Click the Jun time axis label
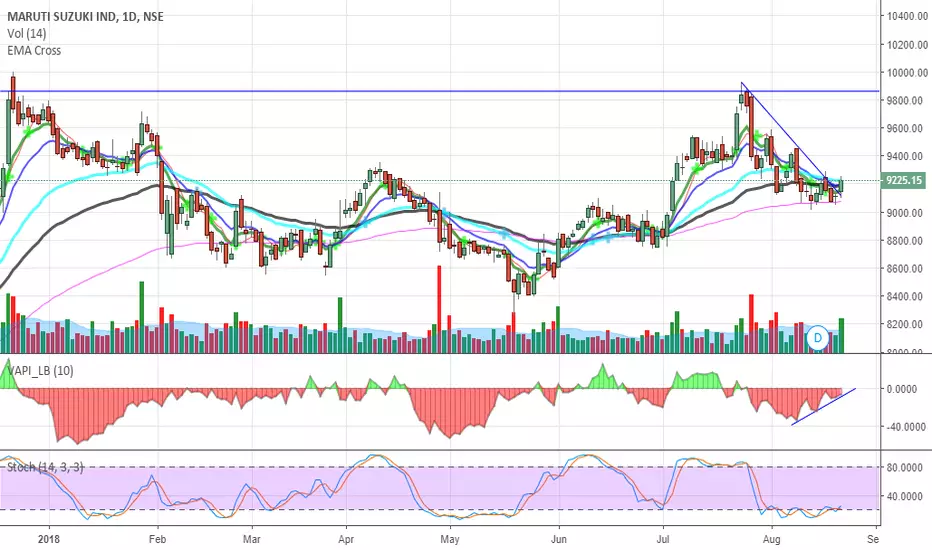This screenshot has height=550, width=932. (559, 539)
